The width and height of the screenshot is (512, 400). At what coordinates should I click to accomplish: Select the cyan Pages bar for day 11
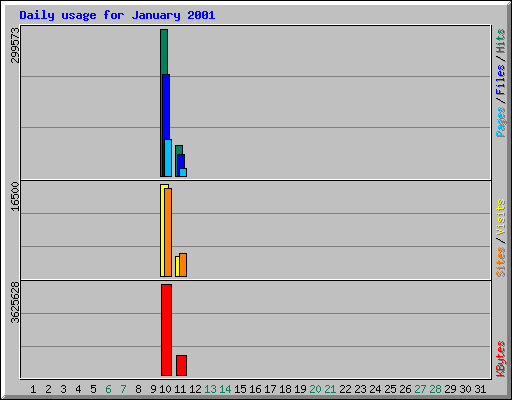[x=183, y=172]
